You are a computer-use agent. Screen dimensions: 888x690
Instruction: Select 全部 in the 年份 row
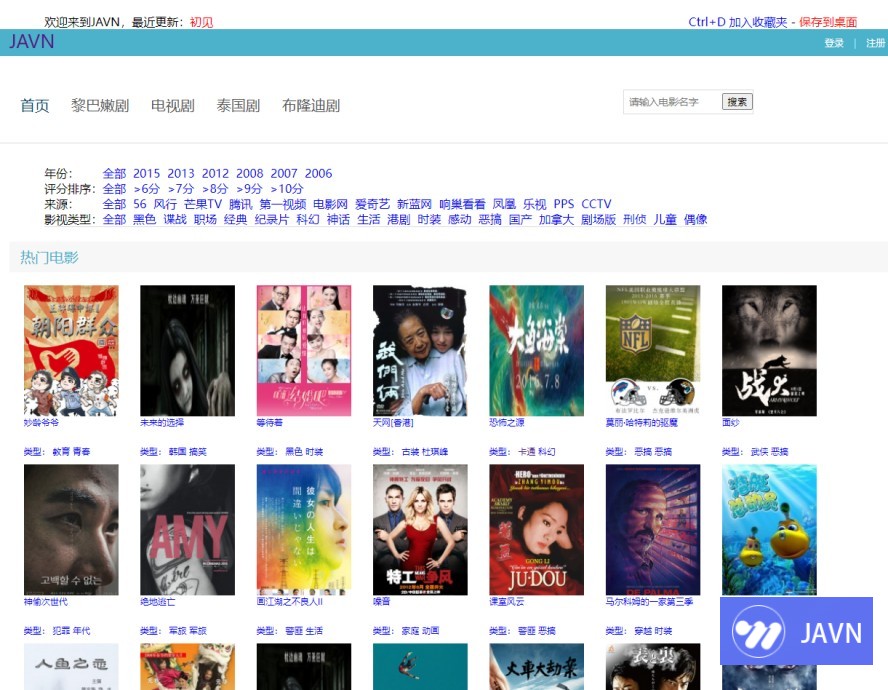pos(114,173)
